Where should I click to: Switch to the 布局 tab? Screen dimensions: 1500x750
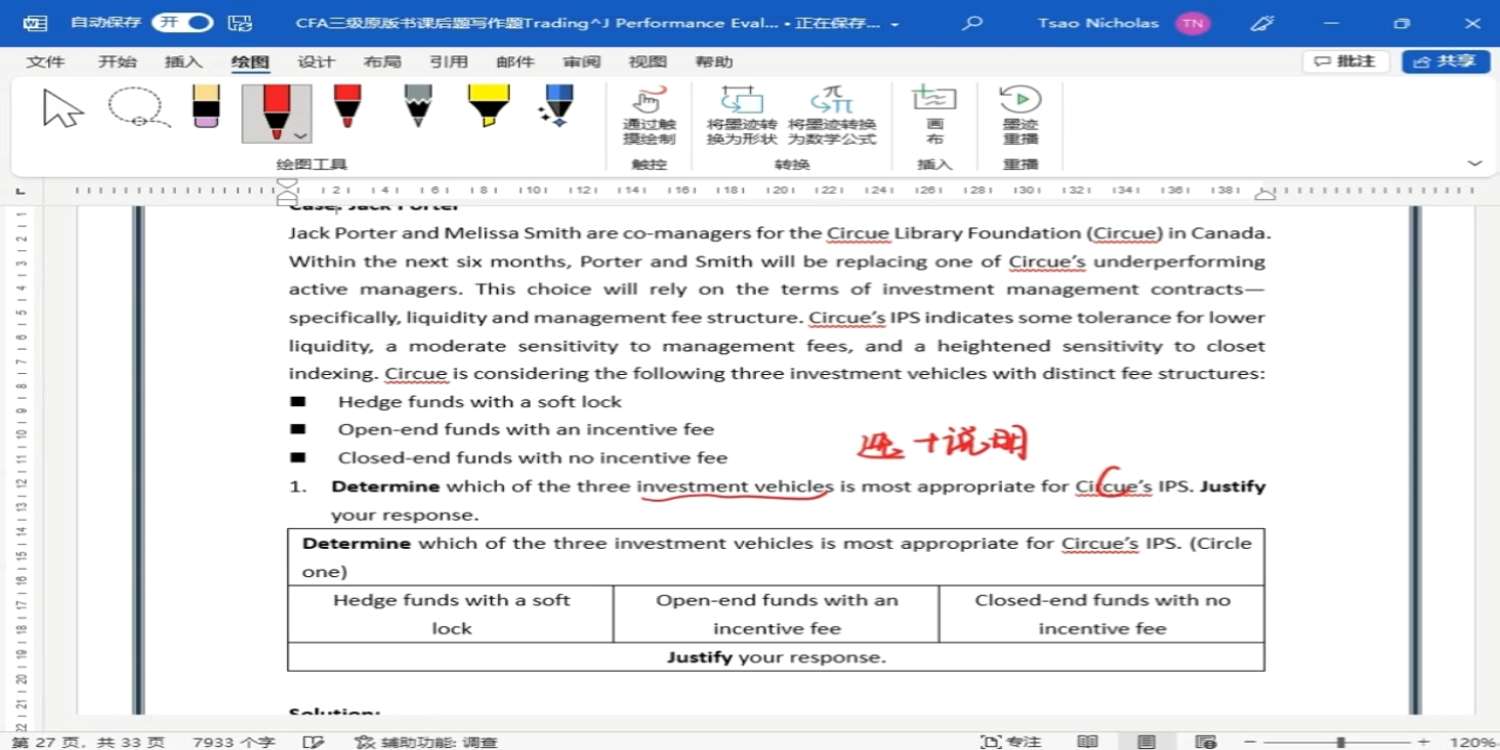point(382,62)
